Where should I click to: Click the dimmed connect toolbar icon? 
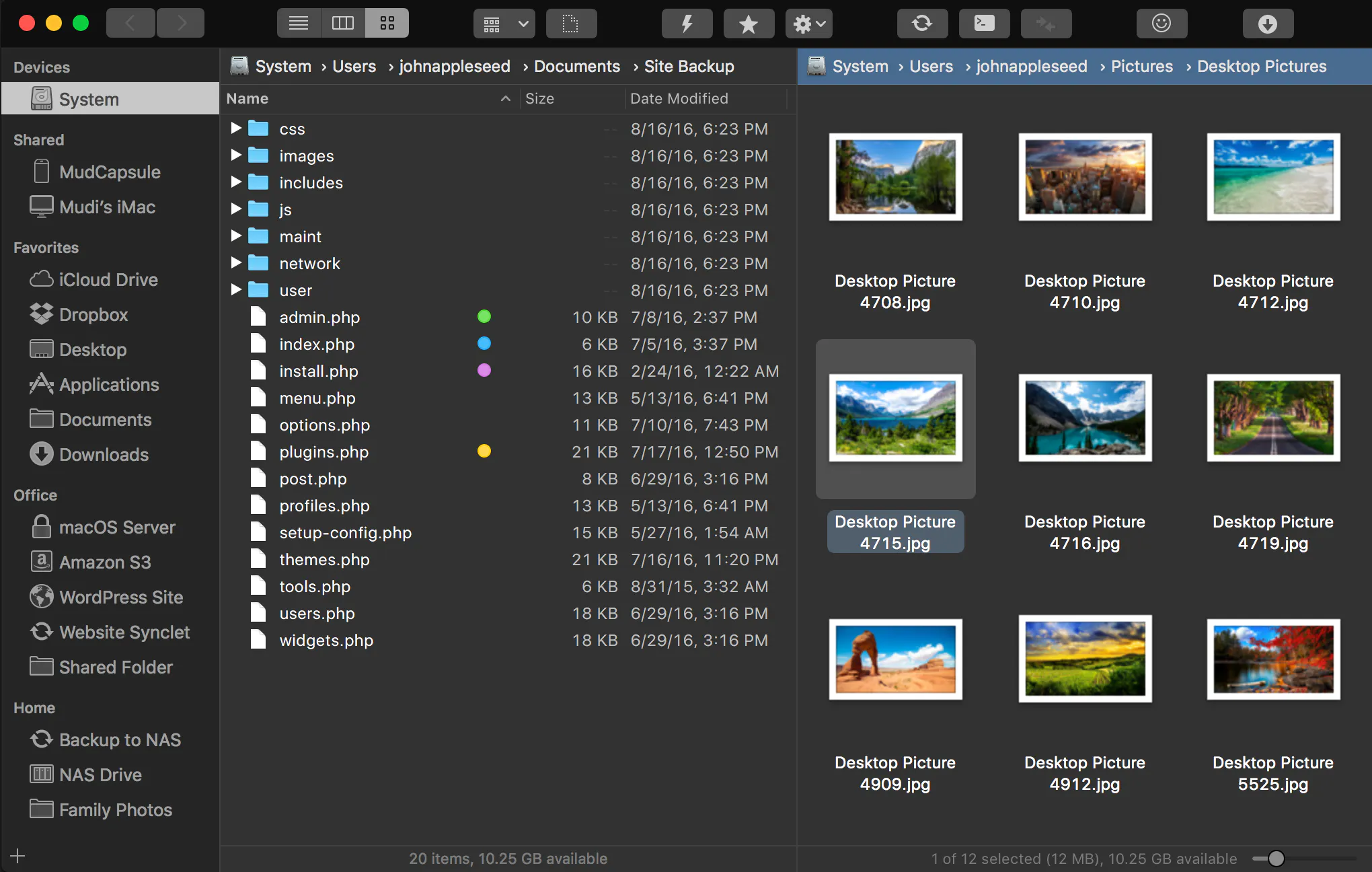[1046, 24]
